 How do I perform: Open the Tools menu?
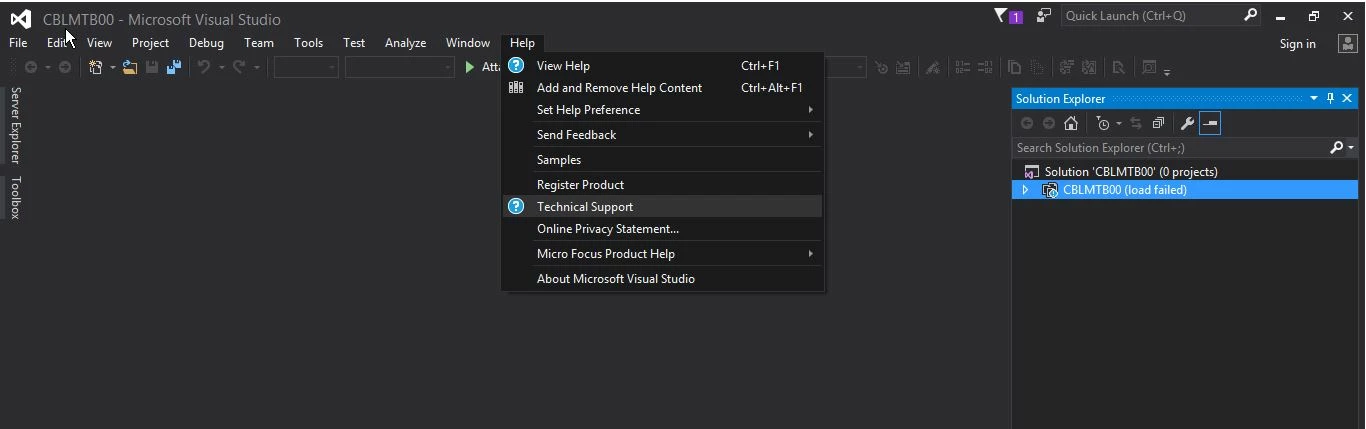point(308,43)
